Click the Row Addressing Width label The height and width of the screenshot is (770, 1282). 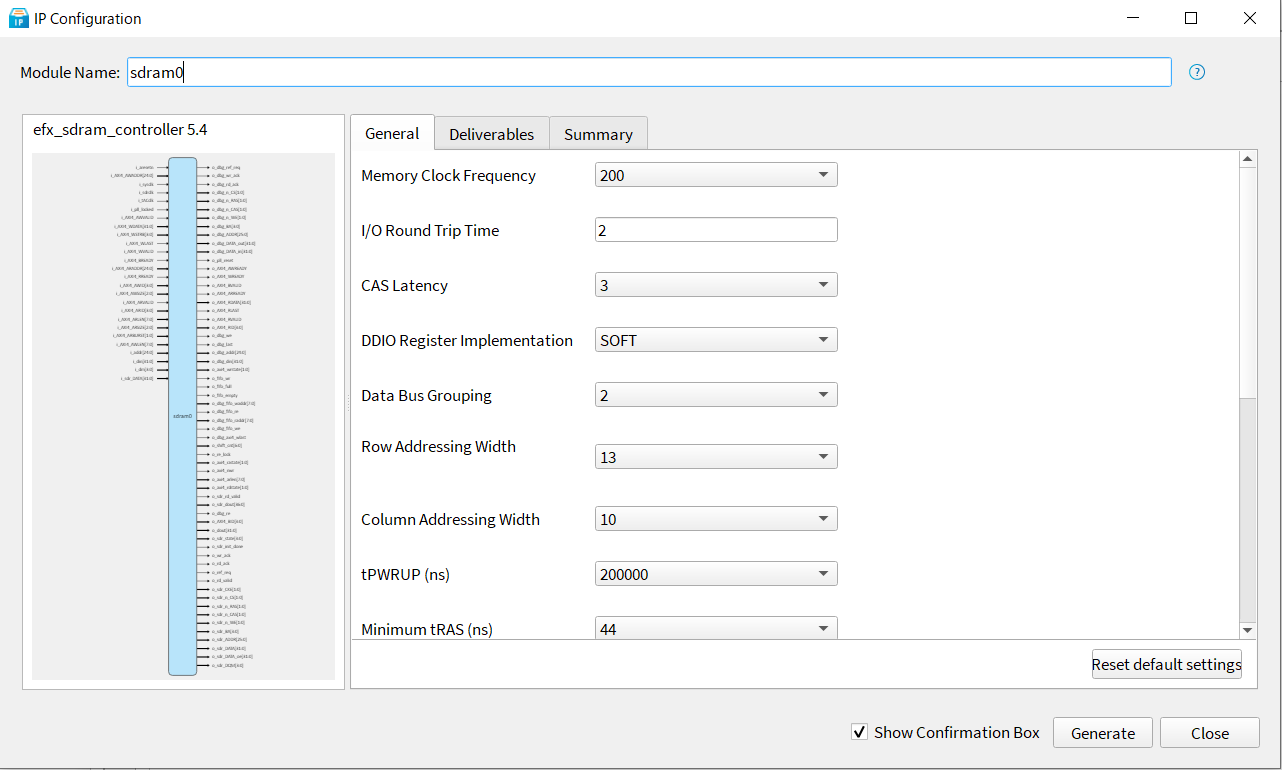tap(438, 446)
